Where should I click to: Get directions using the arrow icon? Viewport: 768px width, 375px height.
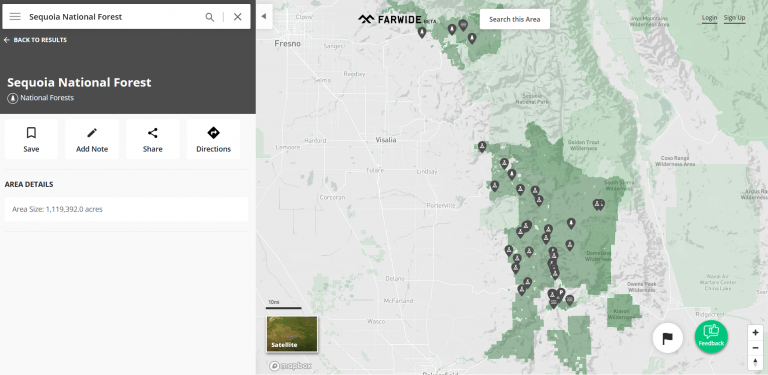click(x=214, y=139)
